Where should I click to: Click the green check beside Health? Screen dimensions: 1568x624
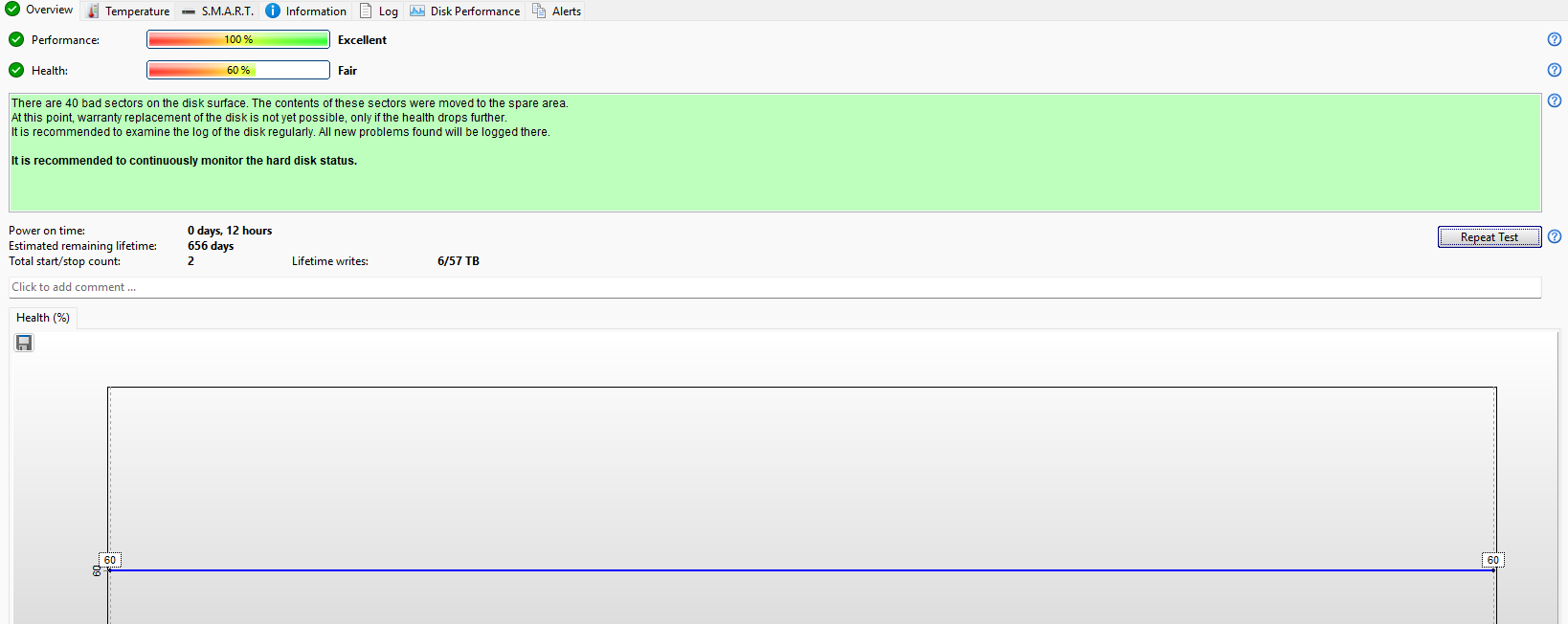click(x=16, y=70)
